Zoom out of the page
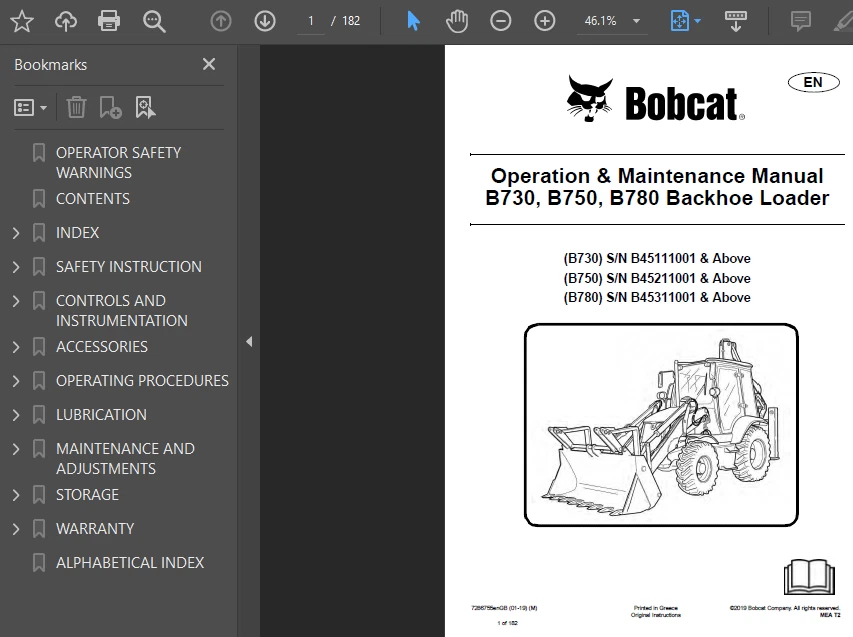The image size is (853, 637). click(x=501, y=20)
